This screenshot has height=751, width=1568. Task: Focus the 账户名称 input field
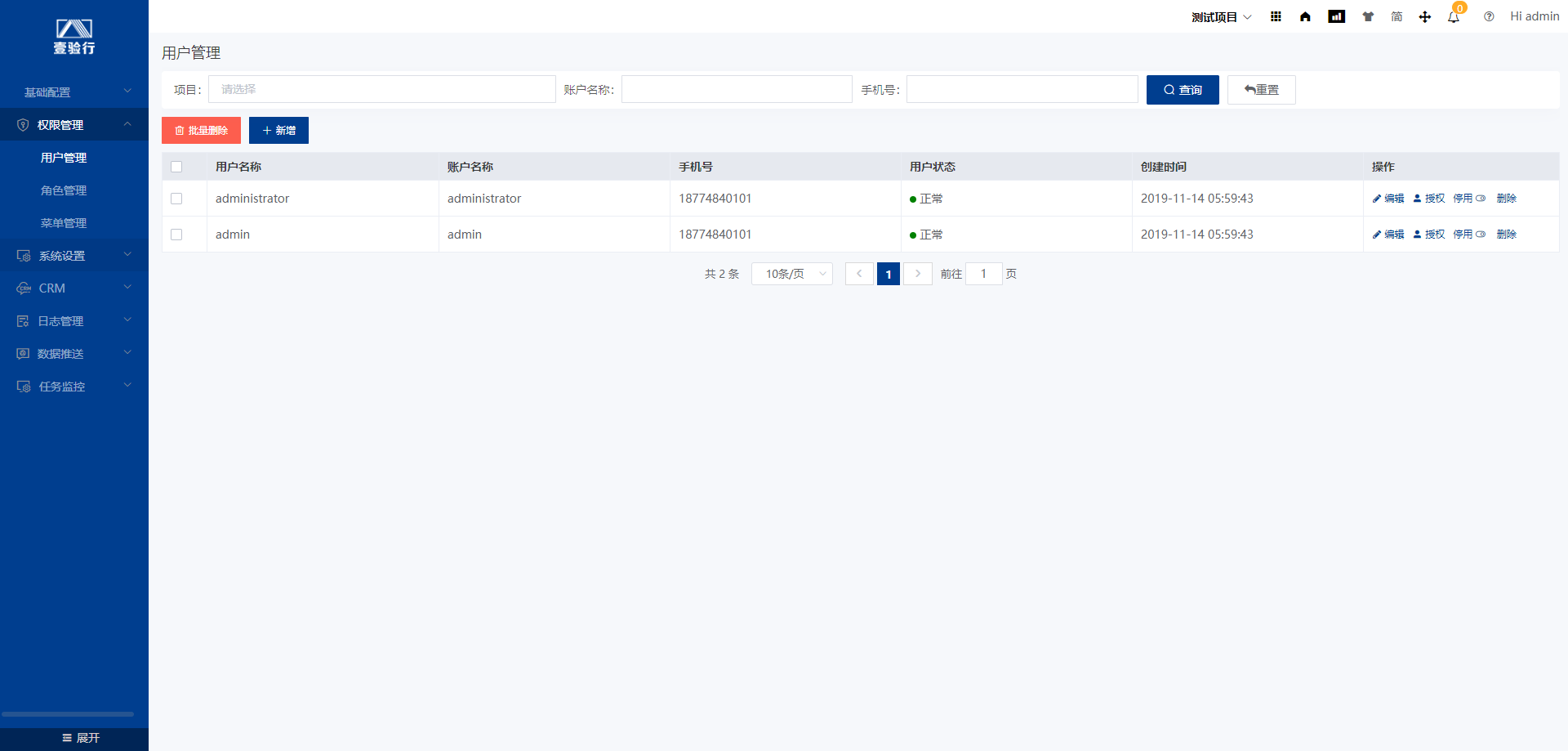(737, 89)
